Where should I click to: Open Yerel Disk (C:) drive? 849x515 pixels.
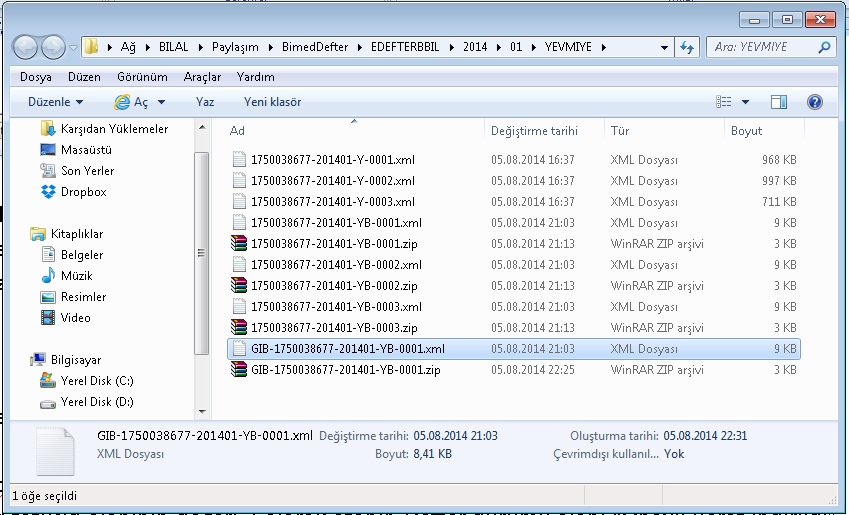(87, 381)
